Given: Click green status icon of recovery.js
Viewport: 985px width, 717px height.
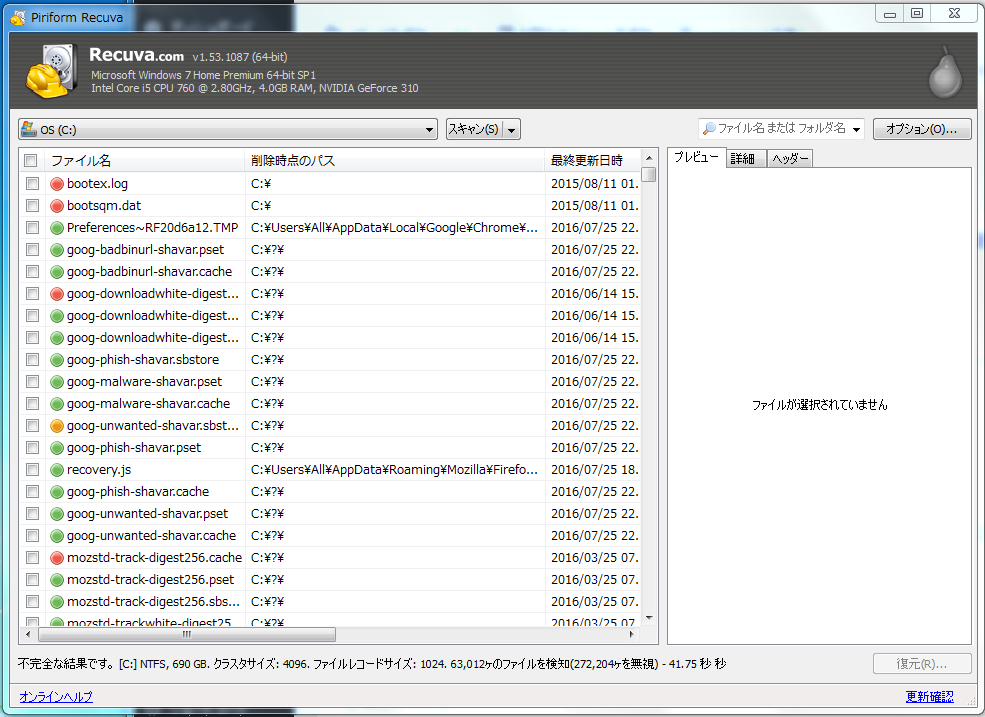Looking at the screenshot, I should (57, 469).
